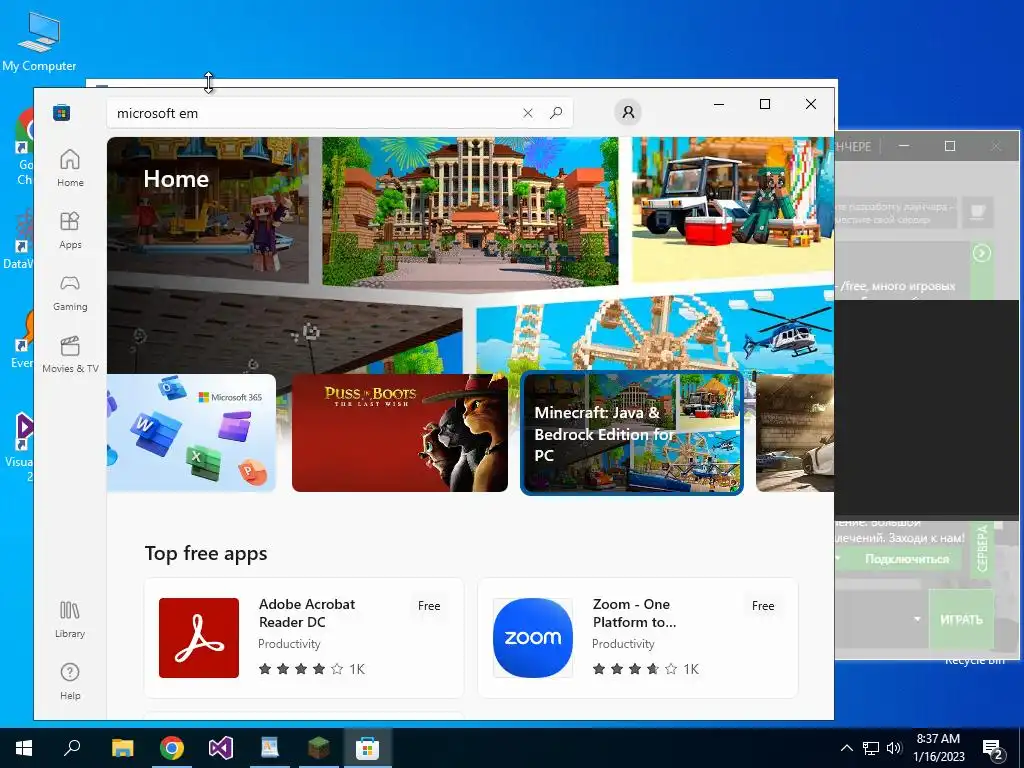The width and height of the screenshot is (1024, 768).
Task: Click Microsoft Store taskbar icon
Action: coord(368,748)
